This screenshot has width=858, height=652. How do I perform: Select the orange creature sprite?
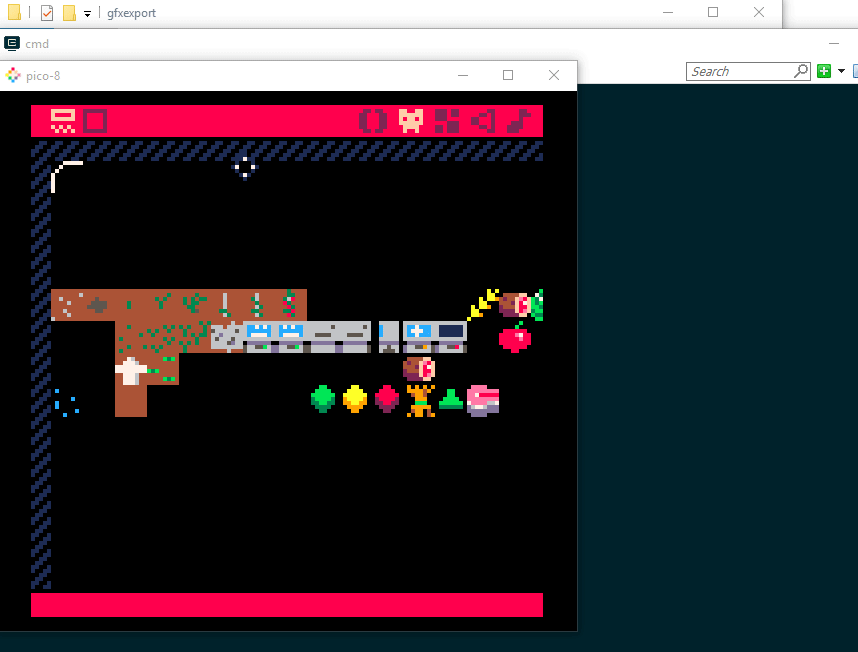pyautogui.click(x=421, y=401)
